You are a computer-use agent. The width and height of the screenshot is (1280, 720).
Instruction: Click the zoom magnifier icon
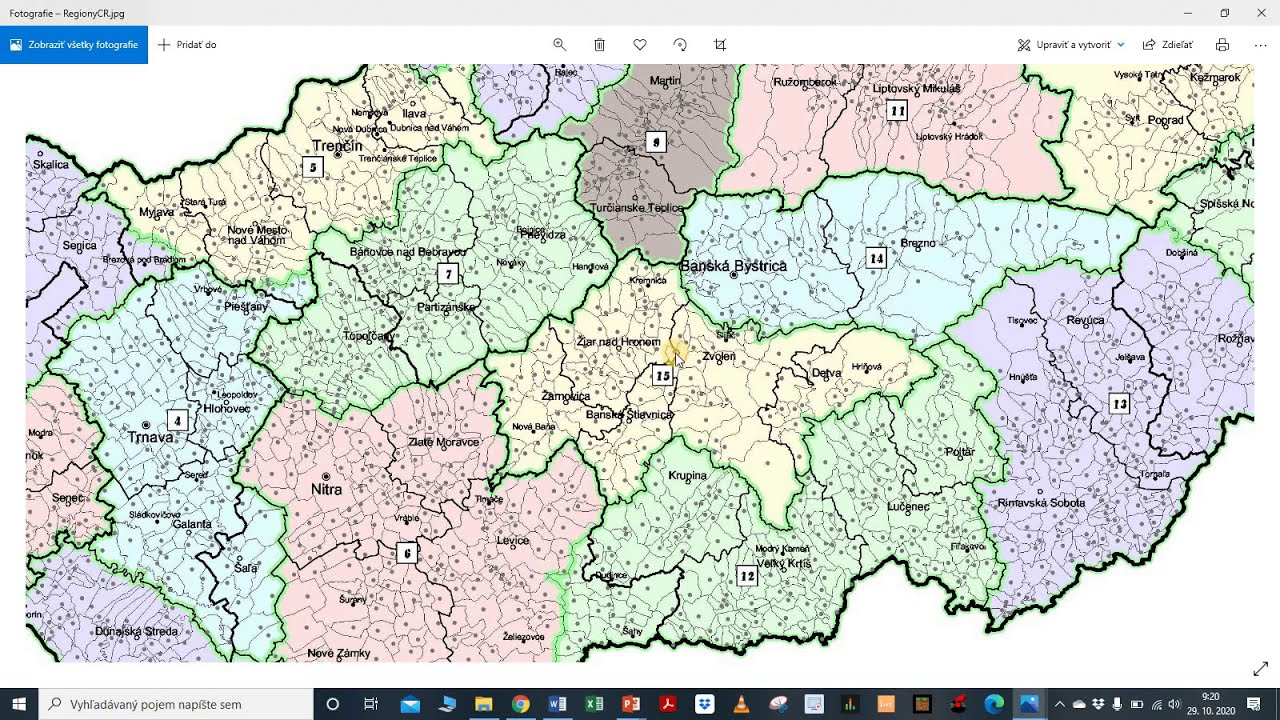click(559, 45)
